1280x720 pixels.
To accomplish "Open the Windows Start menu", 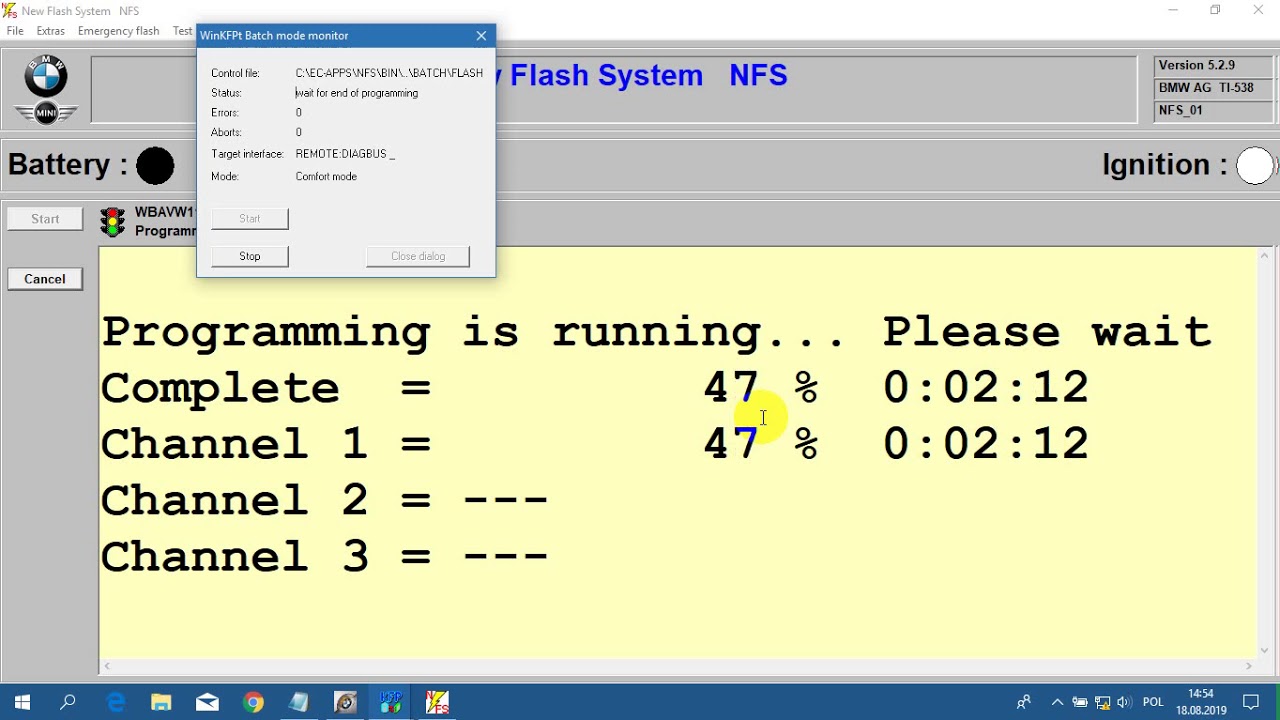I will (x=22, y=702).
